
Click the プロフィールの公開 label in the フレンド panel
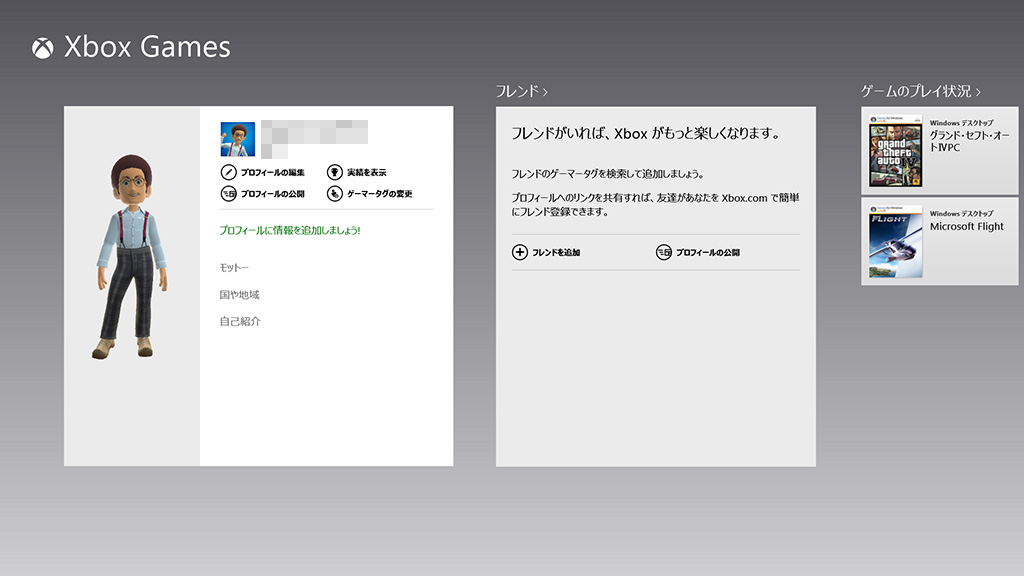tap(707, 252)
